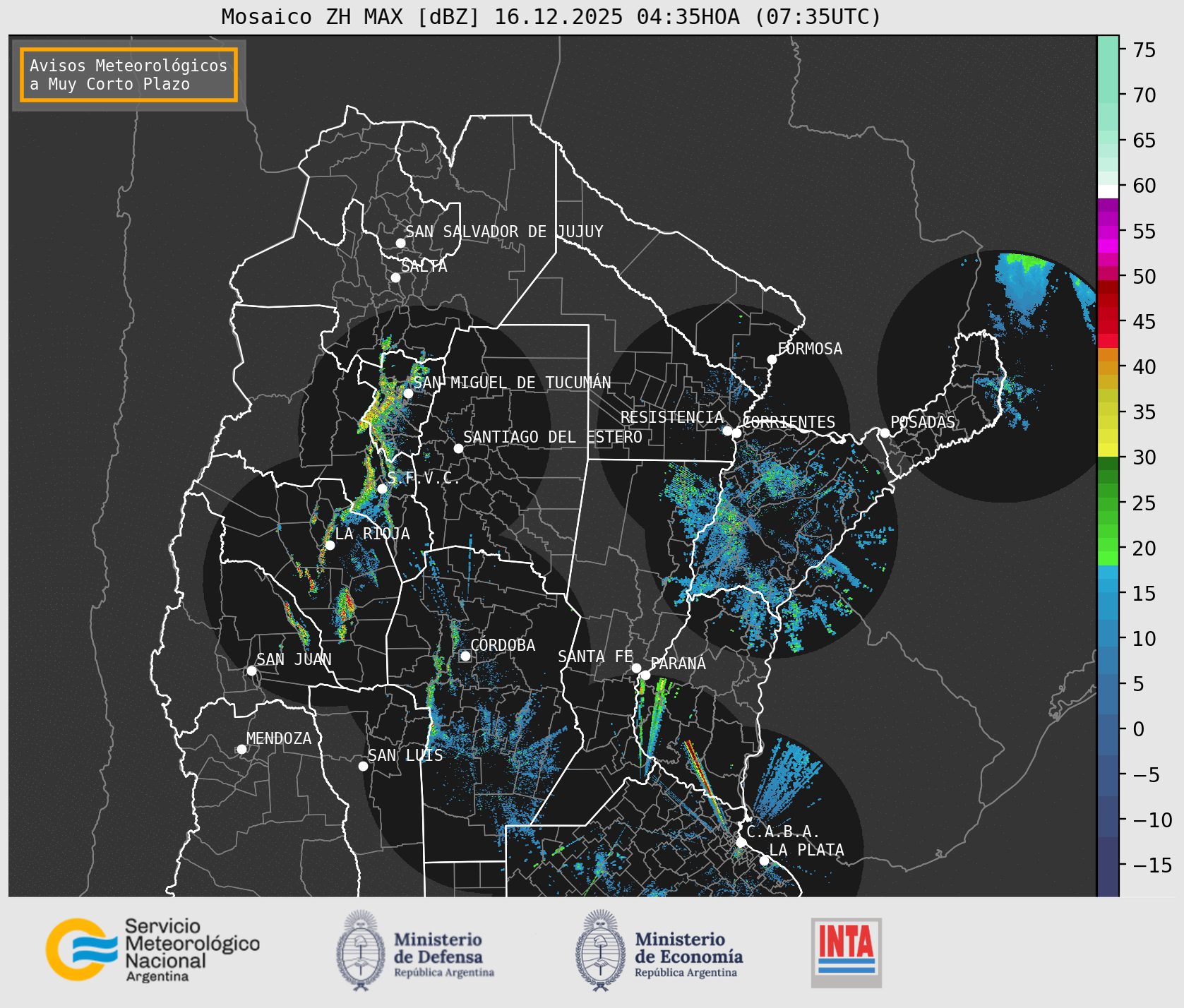The width and height of the screenshot is (1184, 1008).
Task: Click the Resistencia city dot
Action: coord(727,431)
